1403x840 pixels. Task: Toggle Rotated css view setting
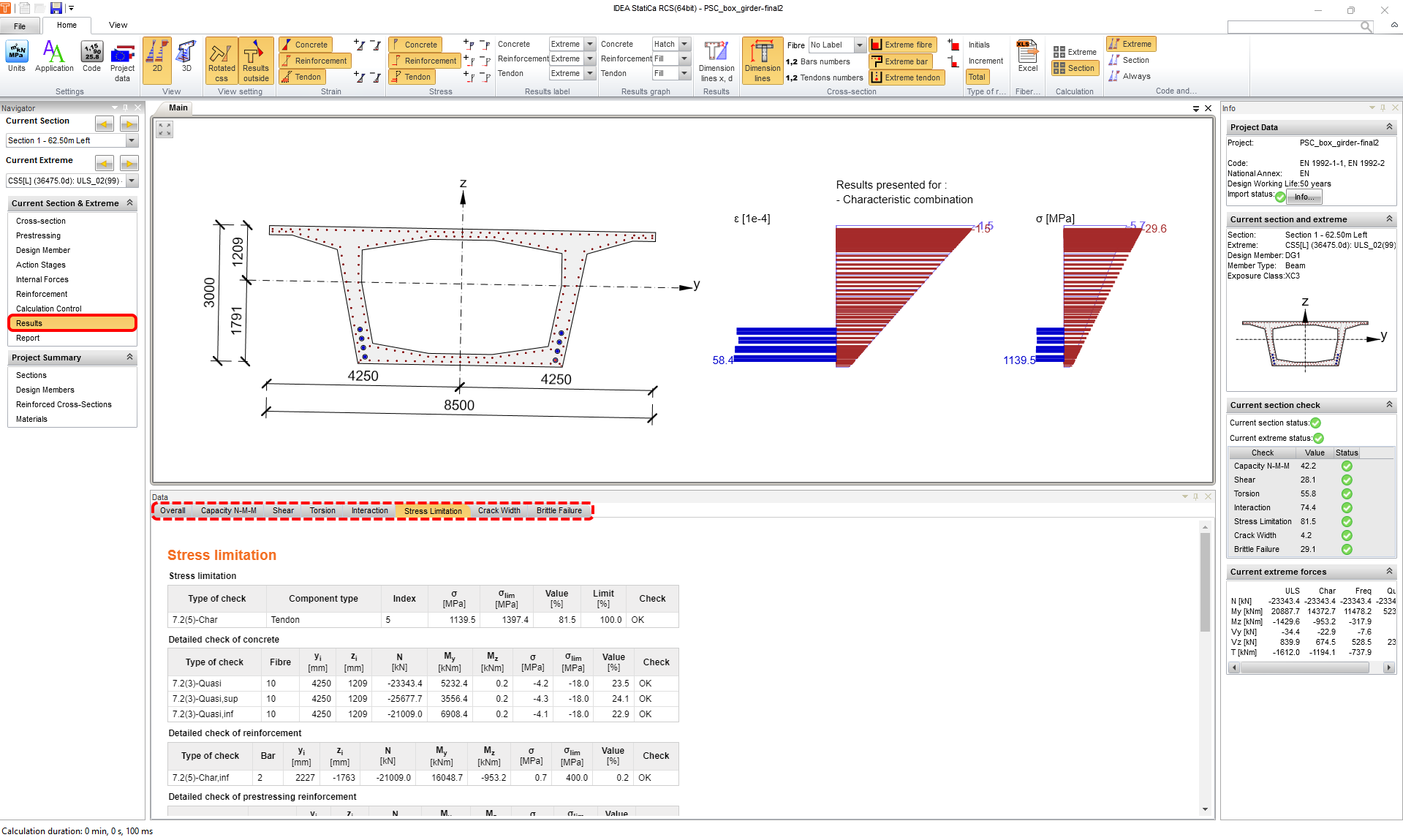(222, 61)
